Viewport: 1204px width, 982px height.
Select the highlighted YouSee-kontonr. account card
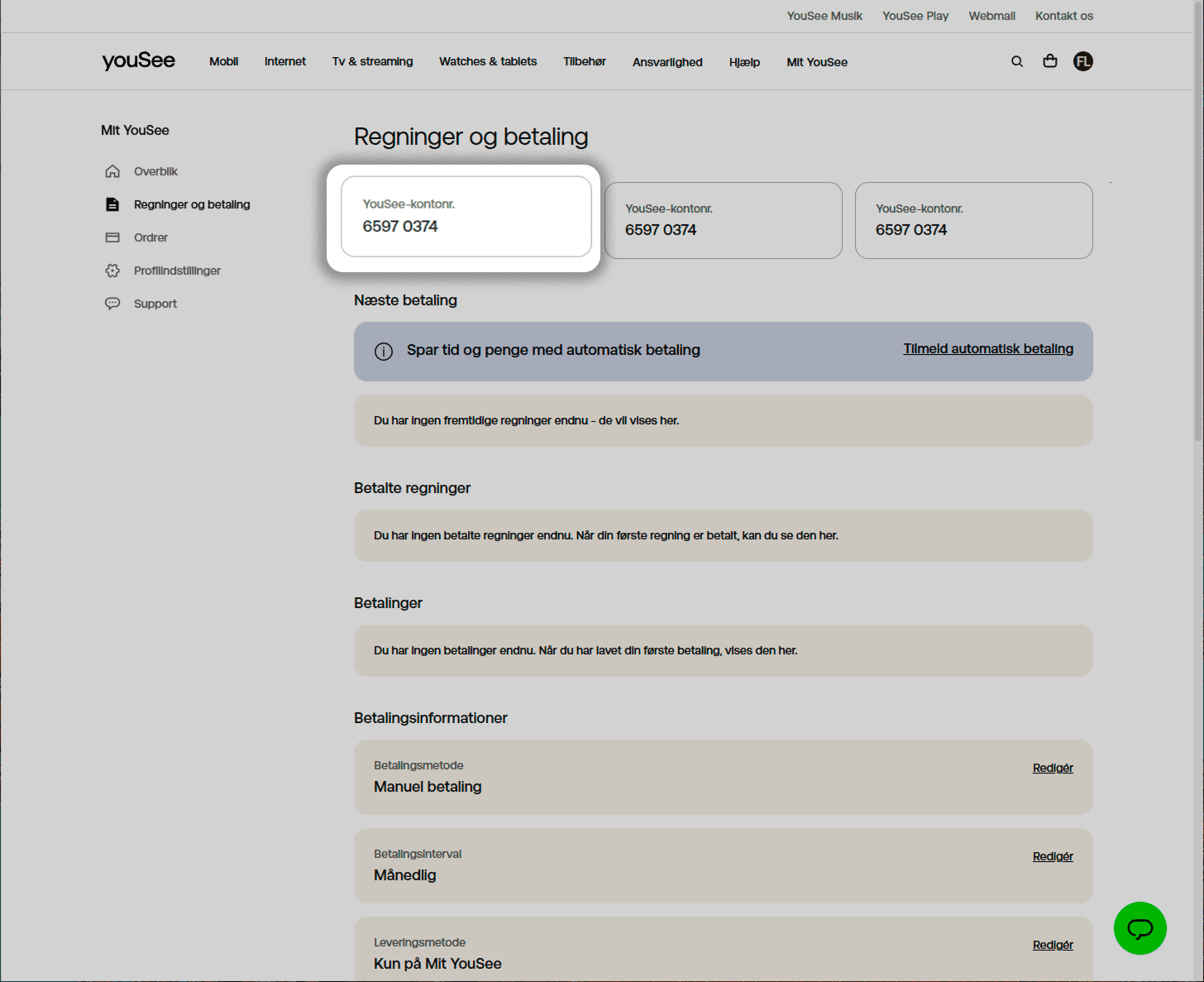(x=466, y=217)
